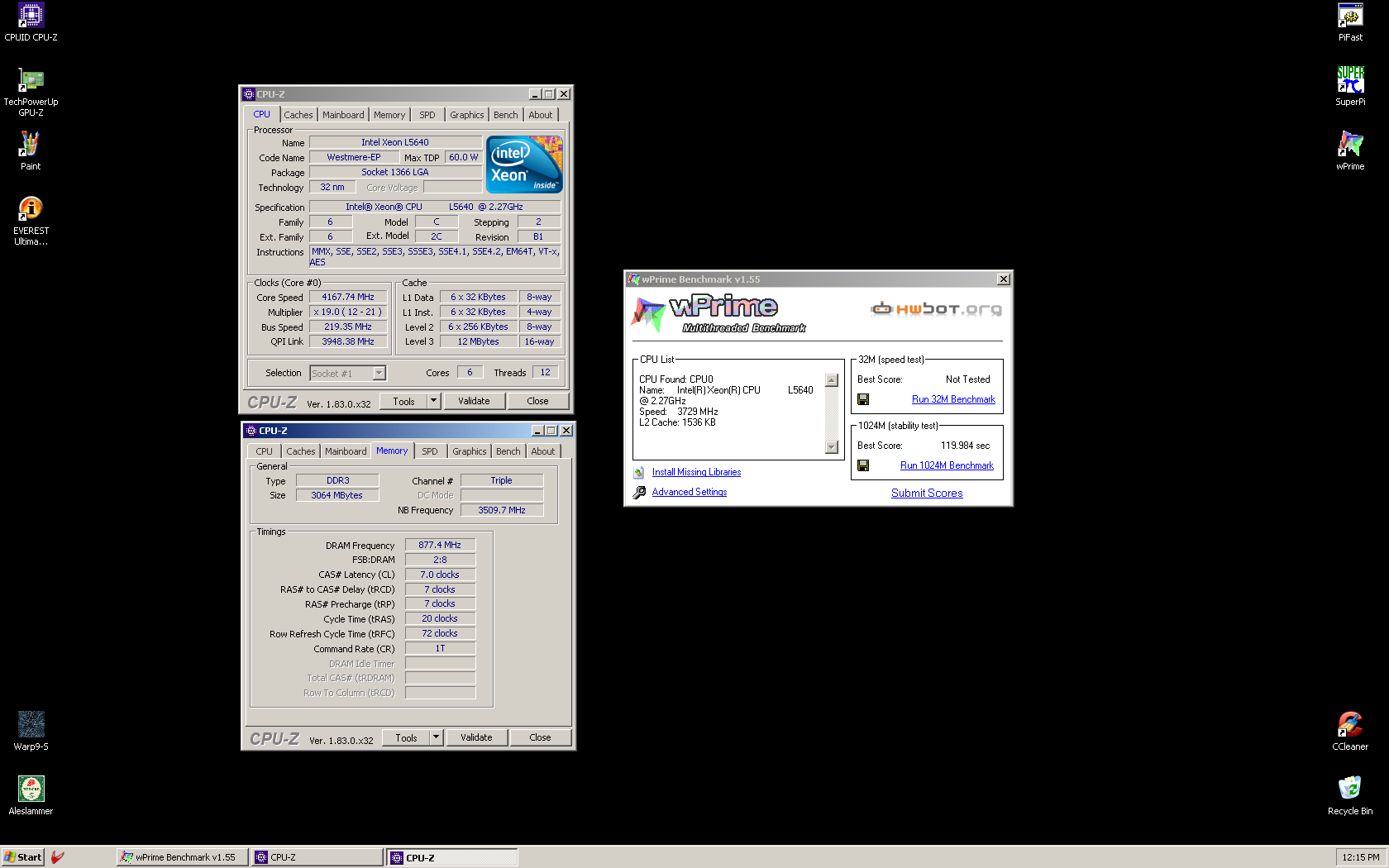The width and height of the screenshot is (1389, 868).
Task: Close the wPrime Benchmark window
Action: click(x=1004, y=279)
